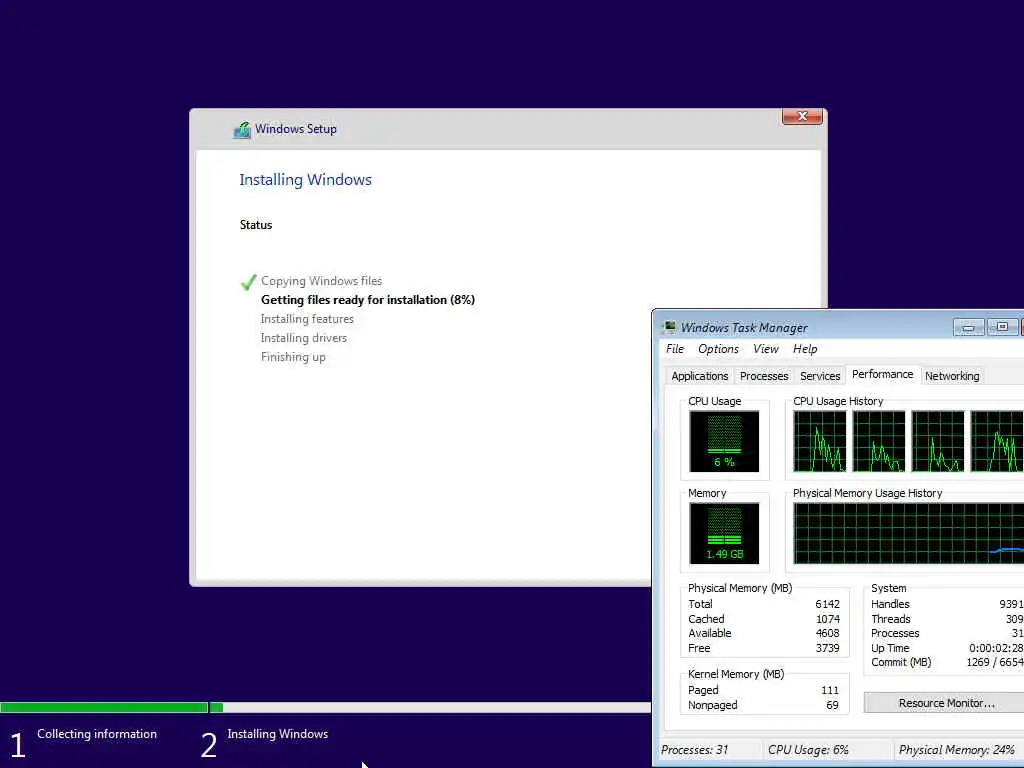This screenshot has height=768, width=1024.
Task: Click 'Getting files ready for installation (8%)' text
Action: click(368, 300)
